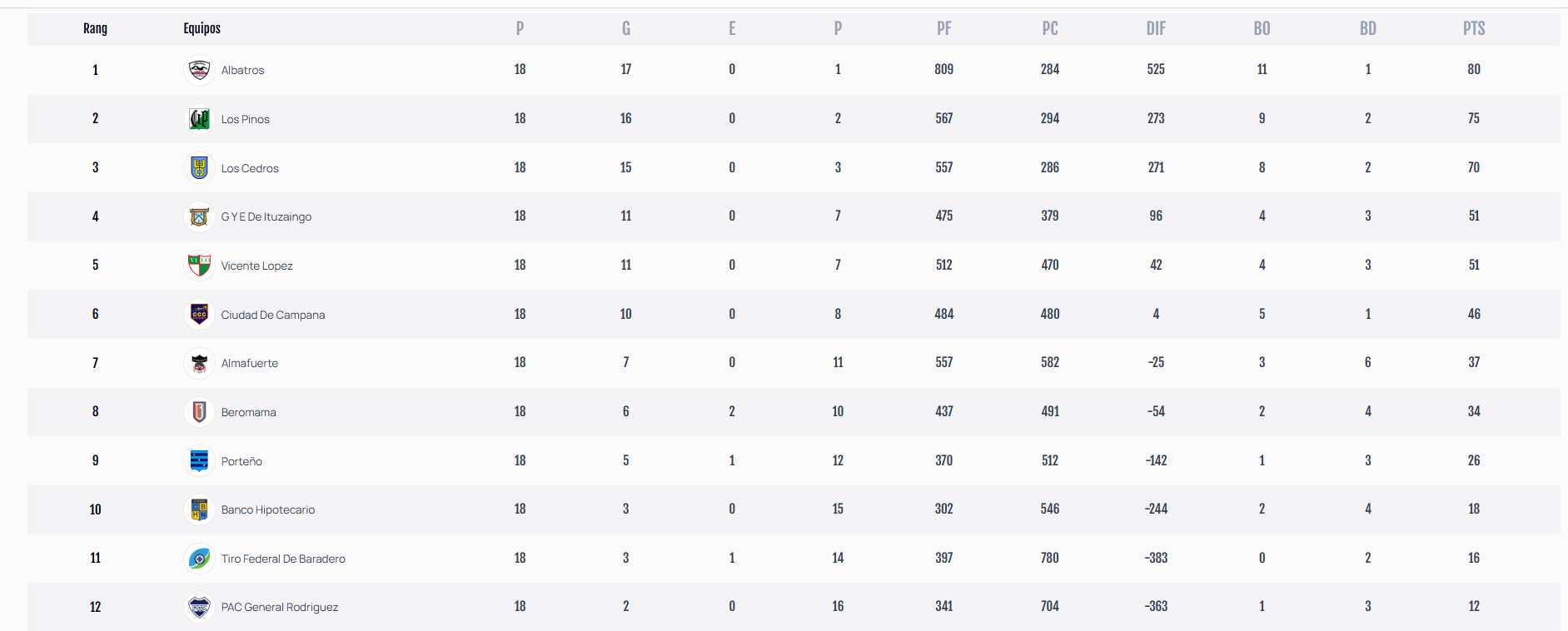This screenshot has height=631, width=1568.
Task: Go to the Tiro Federal De Baradero team page
Action: (283, 559)
